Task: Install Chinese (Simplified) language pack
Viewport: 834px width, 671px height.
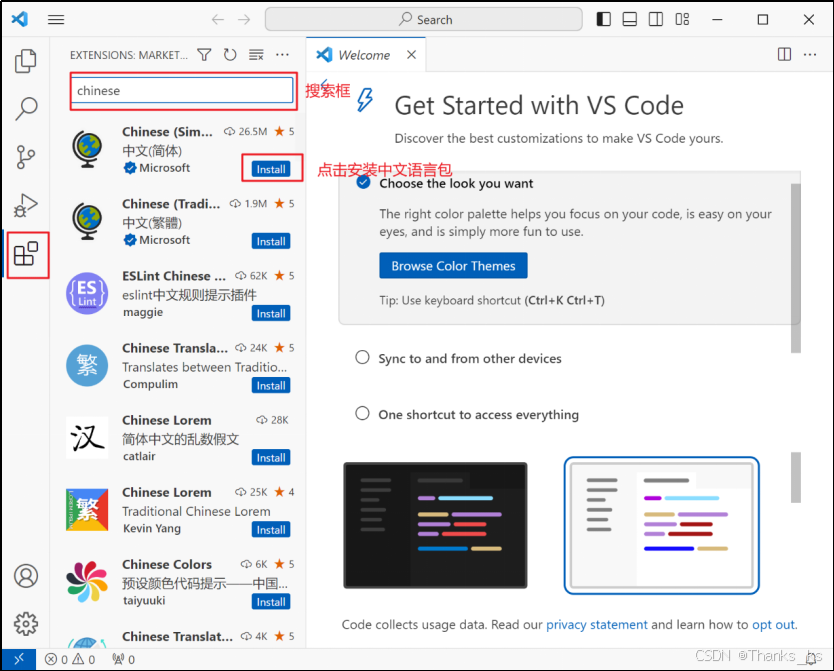Action: tap(271, 169)
